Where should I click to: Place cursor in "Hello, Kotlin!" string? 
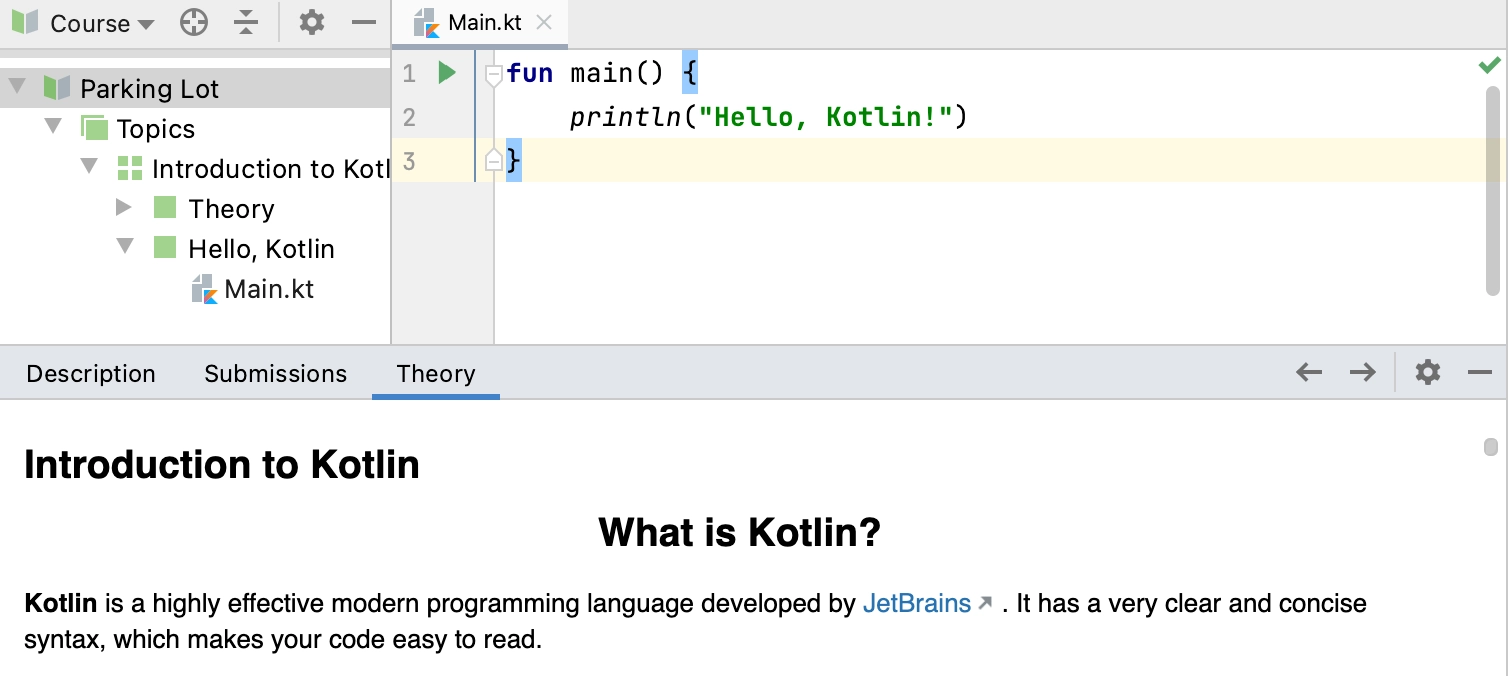pos(827,118)
